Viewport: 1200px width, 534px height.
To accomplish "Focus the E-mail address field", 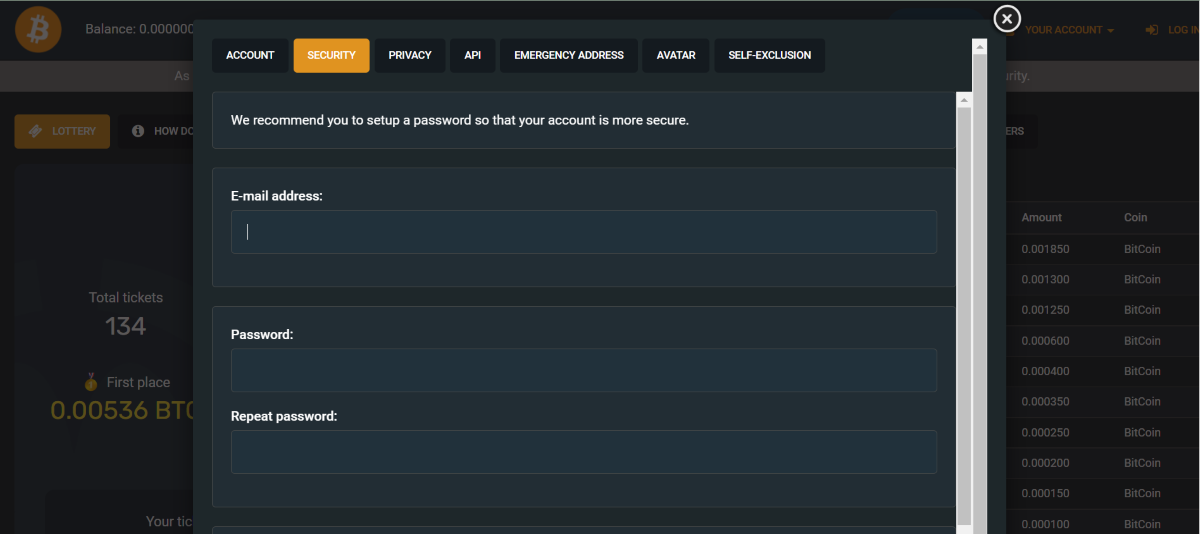I will 584,232.
